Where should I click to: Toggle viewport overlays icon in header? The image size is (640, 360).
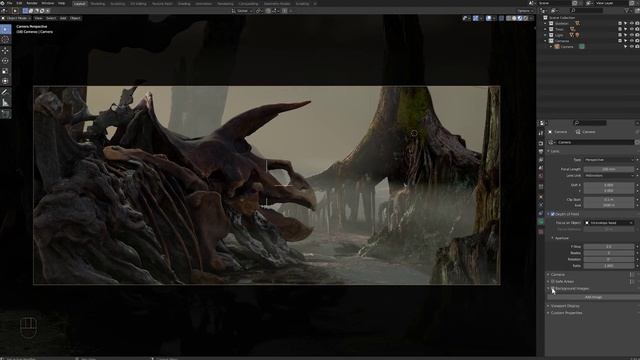[x=489, y=18]
